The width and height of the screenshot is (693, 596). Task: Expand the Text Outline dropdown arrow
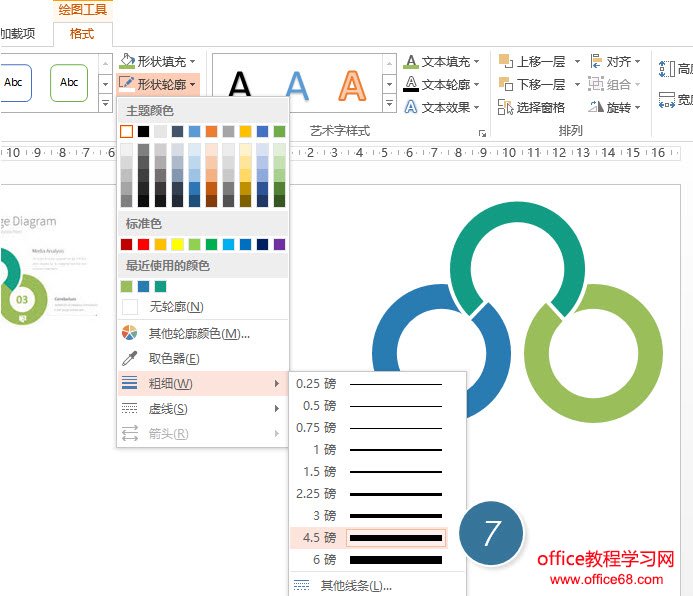(476, 84)
